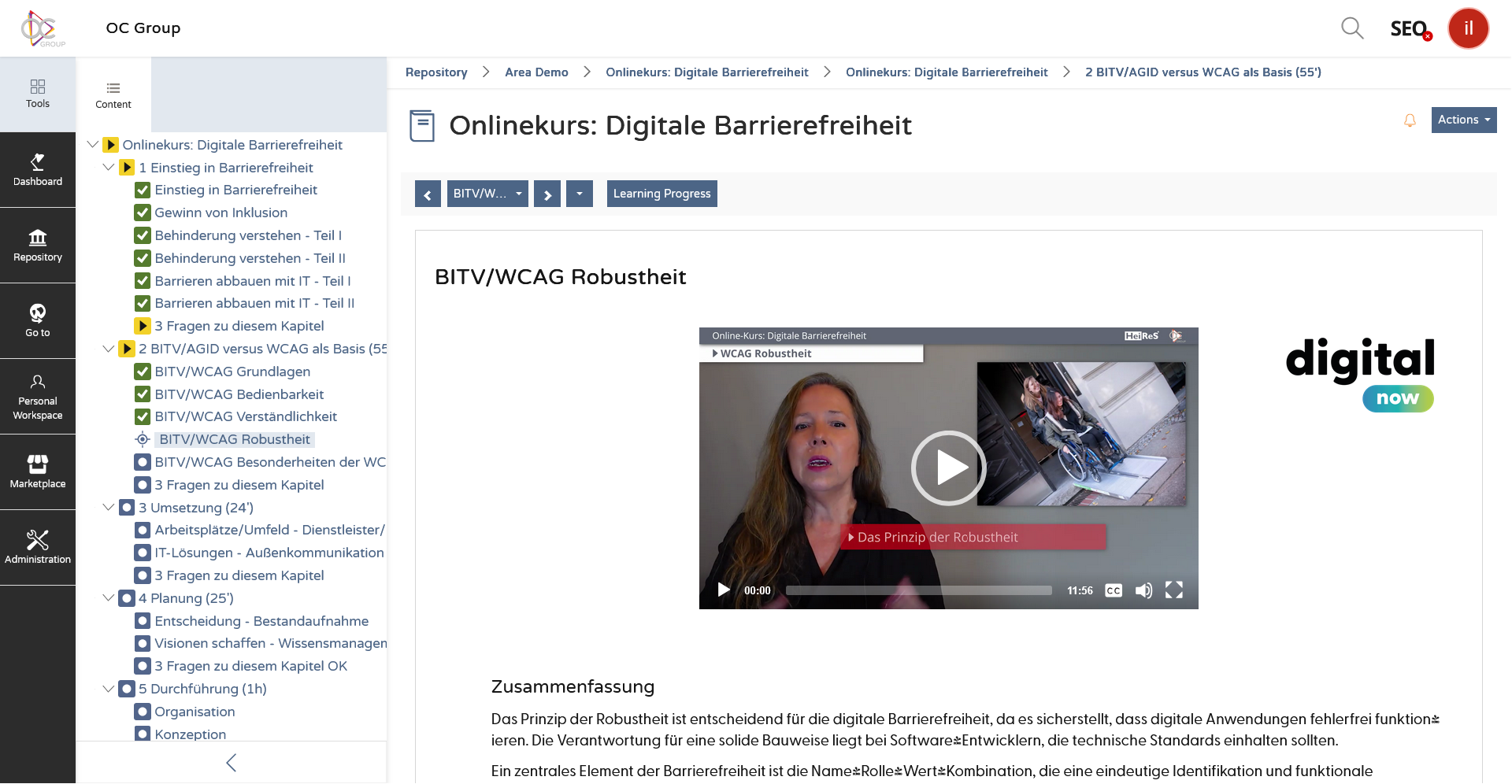Open Gewinn von Inklusion lesson
The width and height of the screenshot is (1512, 784).
[x=221, y=213]
